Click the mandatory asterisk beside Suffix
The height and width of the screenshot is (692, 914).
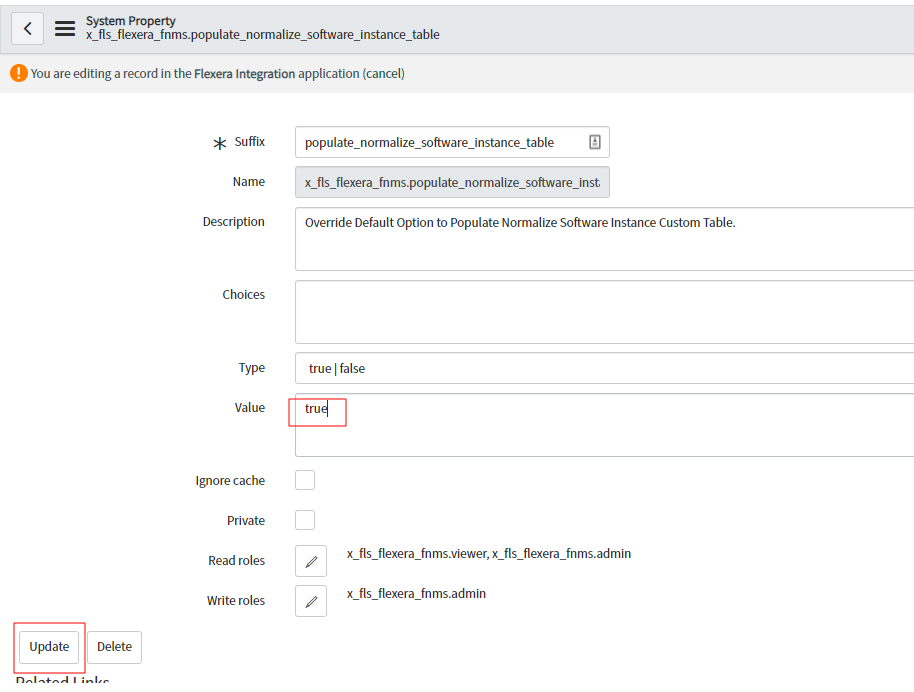(x=219, y=142)
